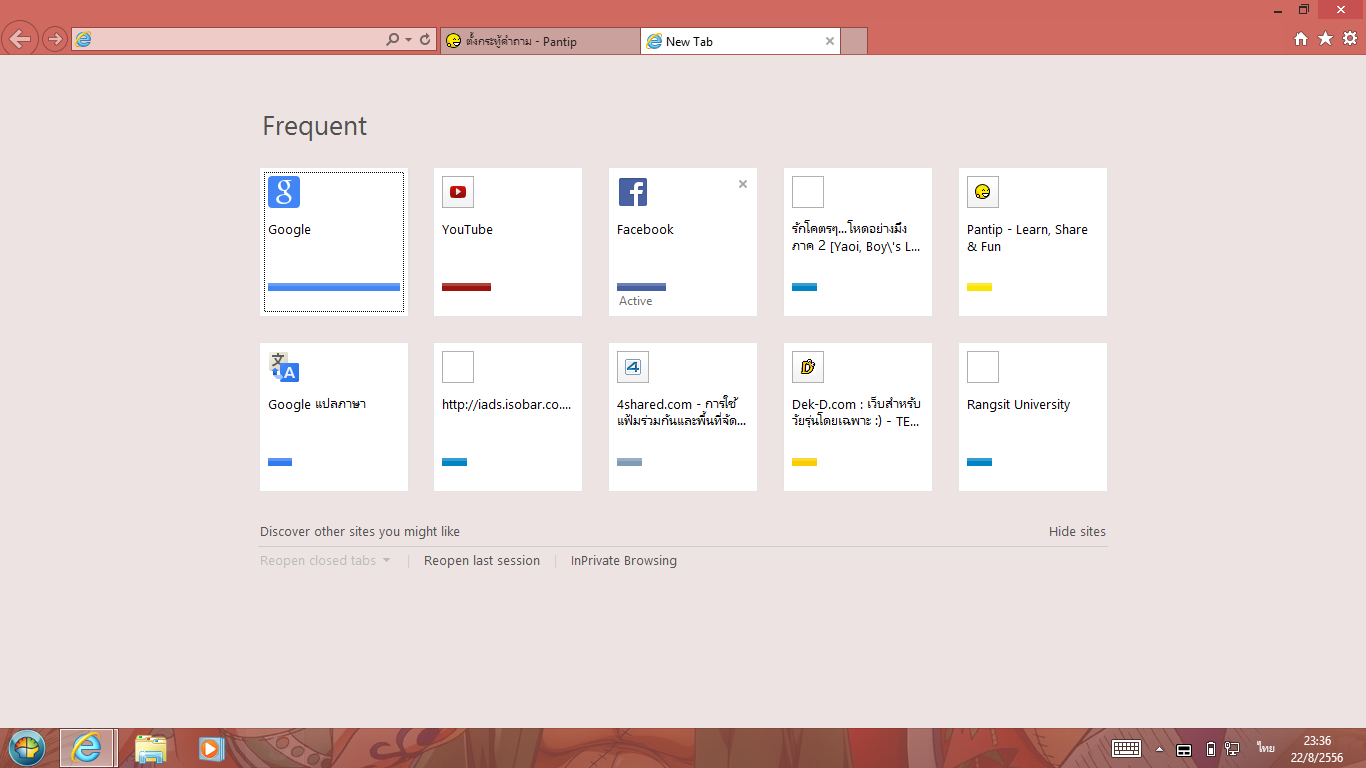The height and width of the screenshot is (768, 1366).
Task: Open the YouTube tile
Action: click(x=508, y=242)
